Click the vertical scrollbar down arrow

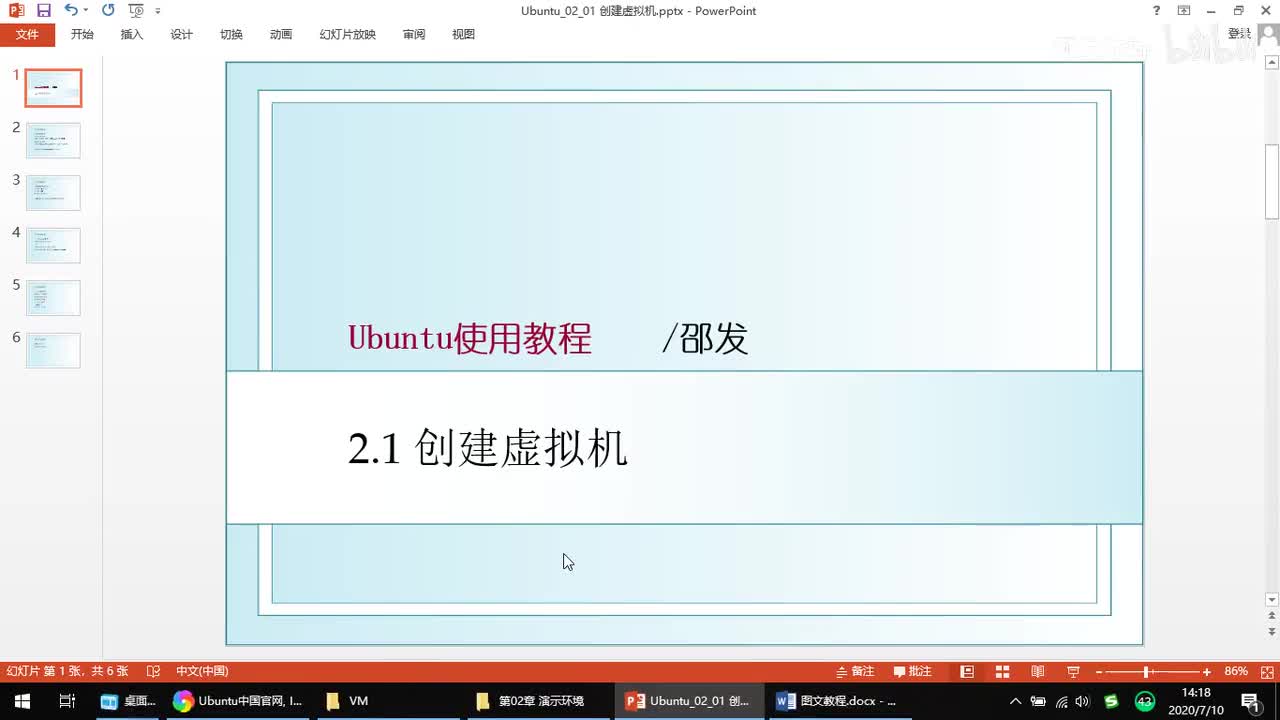point(1272,600)
